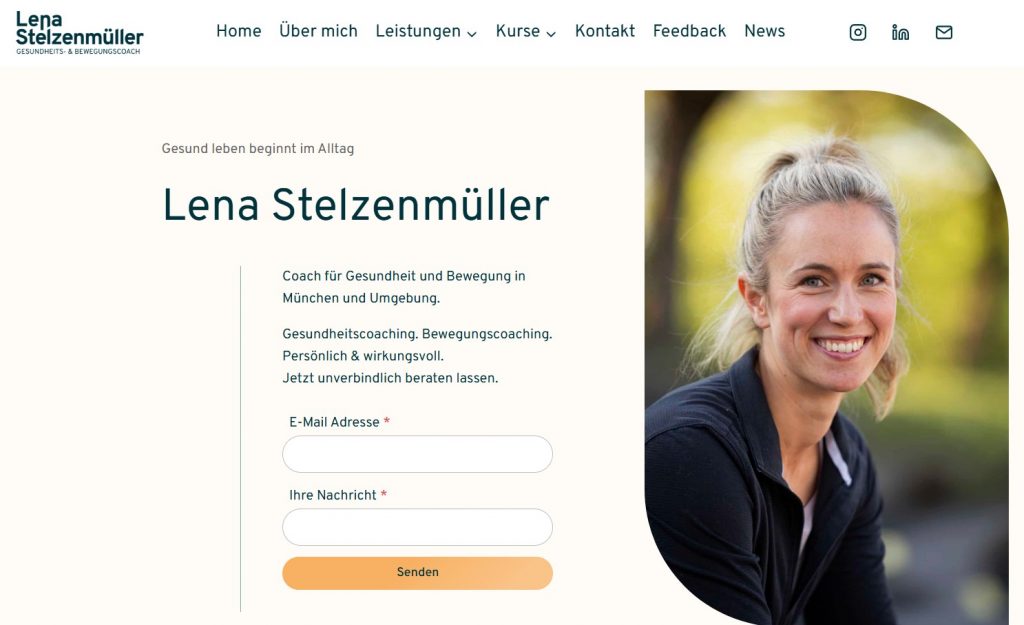Expand the Leistungen dropdown chevron
Screen dimensions: 1024x625
click(472, 34)
